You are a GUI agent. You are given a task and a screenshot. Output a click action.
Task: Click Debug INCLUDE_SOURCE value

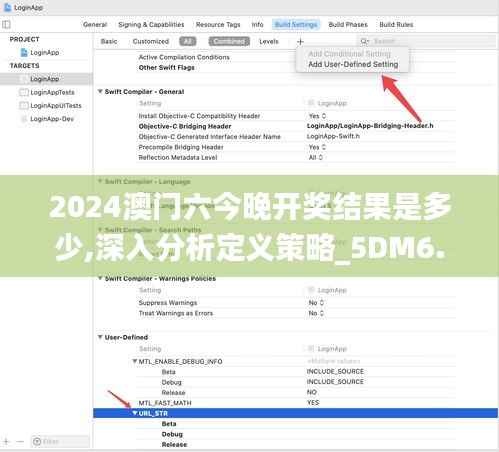335,382
